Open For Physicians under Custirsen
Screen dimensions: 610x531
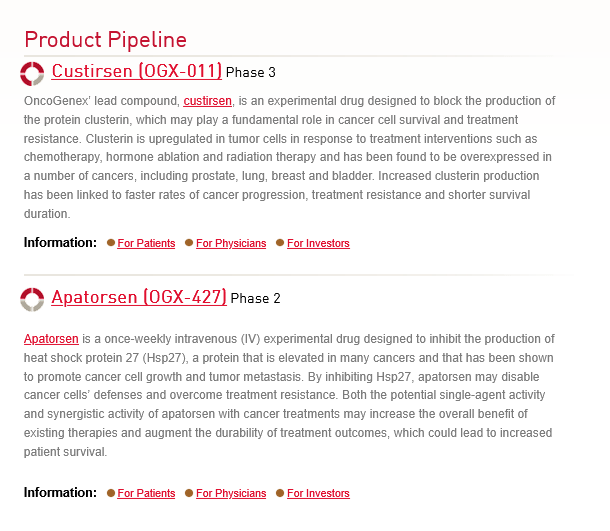point(231,244)
